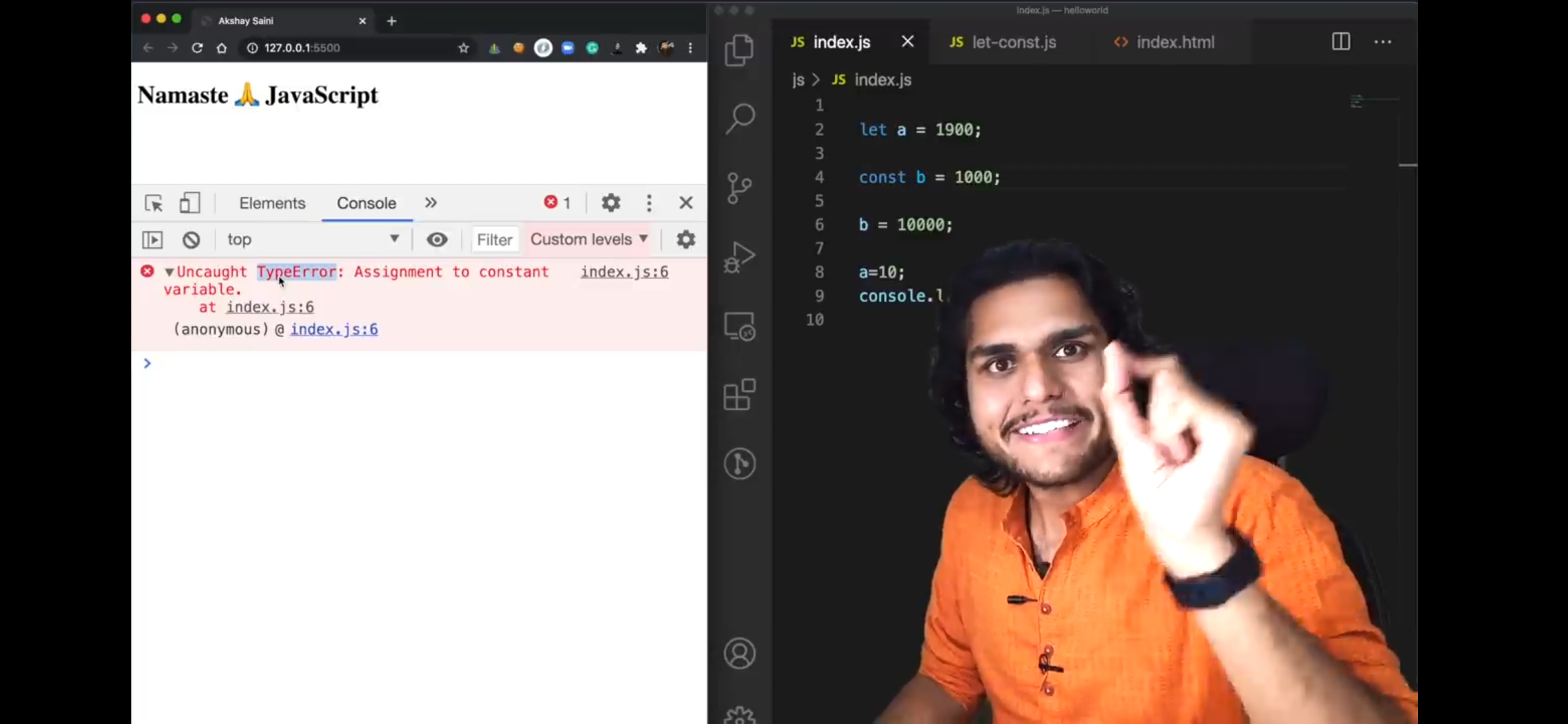The width and height of the screenshot is (1568, 724).
Task: Toggle the console sidebar panel
Action: tap(153, 239)
